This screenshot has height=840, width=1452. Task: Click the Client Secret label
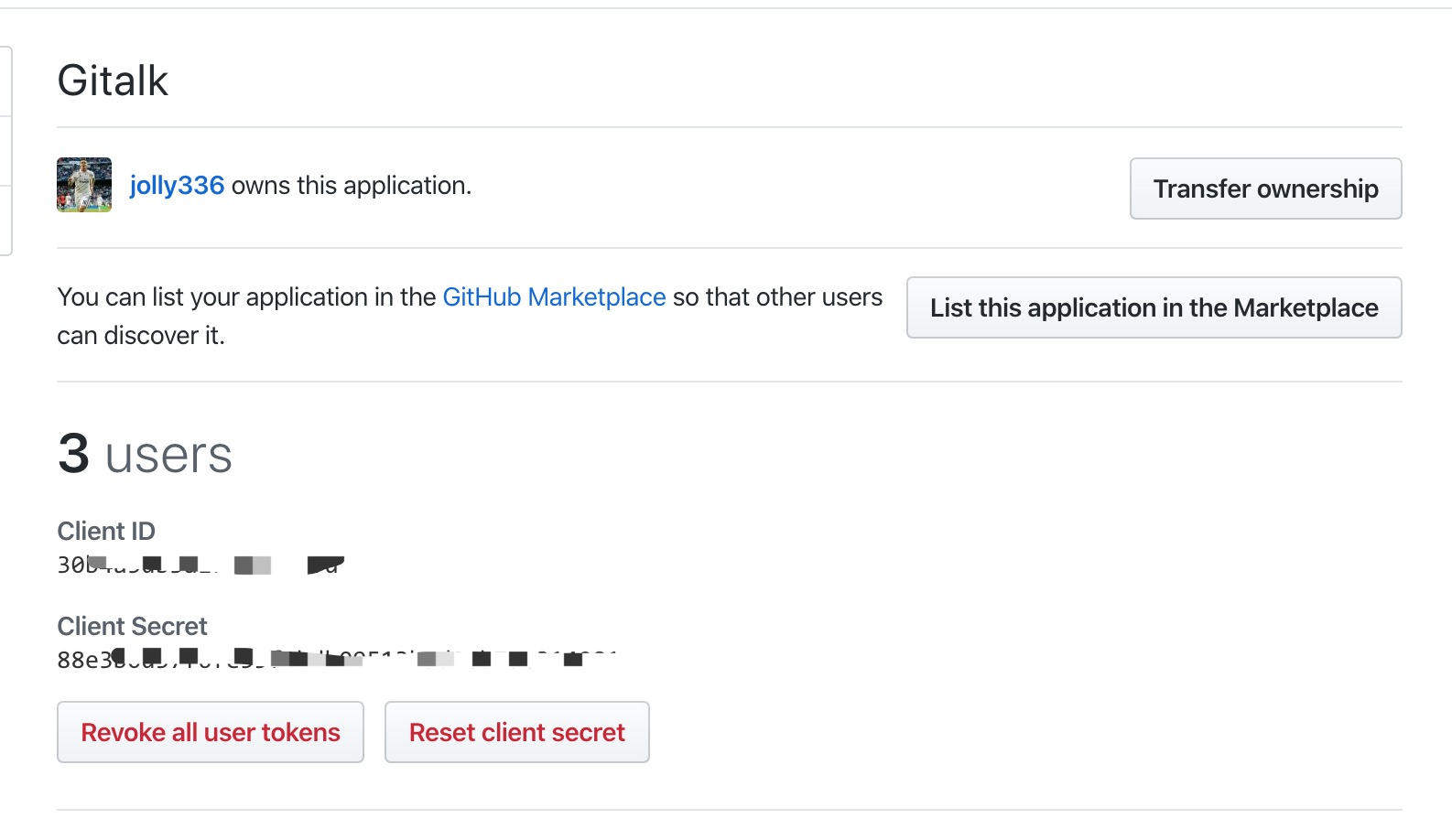132,626
